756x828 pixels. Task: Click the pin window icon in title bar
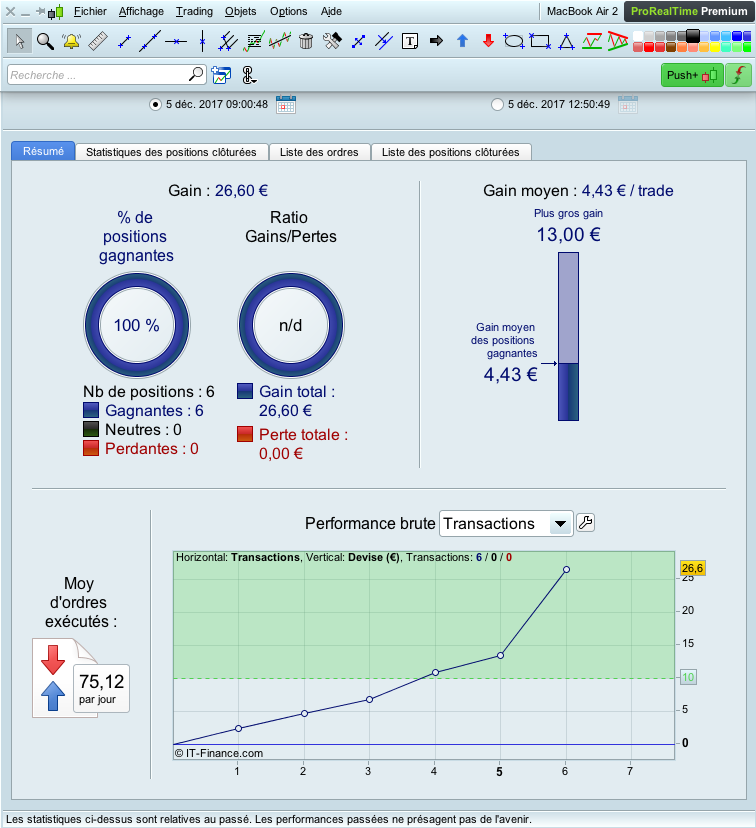pos(40,11)
